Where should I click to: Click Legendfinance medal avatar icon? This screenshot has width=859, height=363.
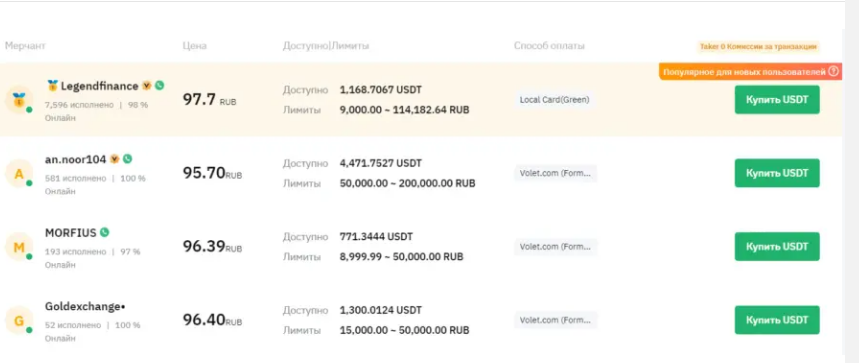point(19,100)
